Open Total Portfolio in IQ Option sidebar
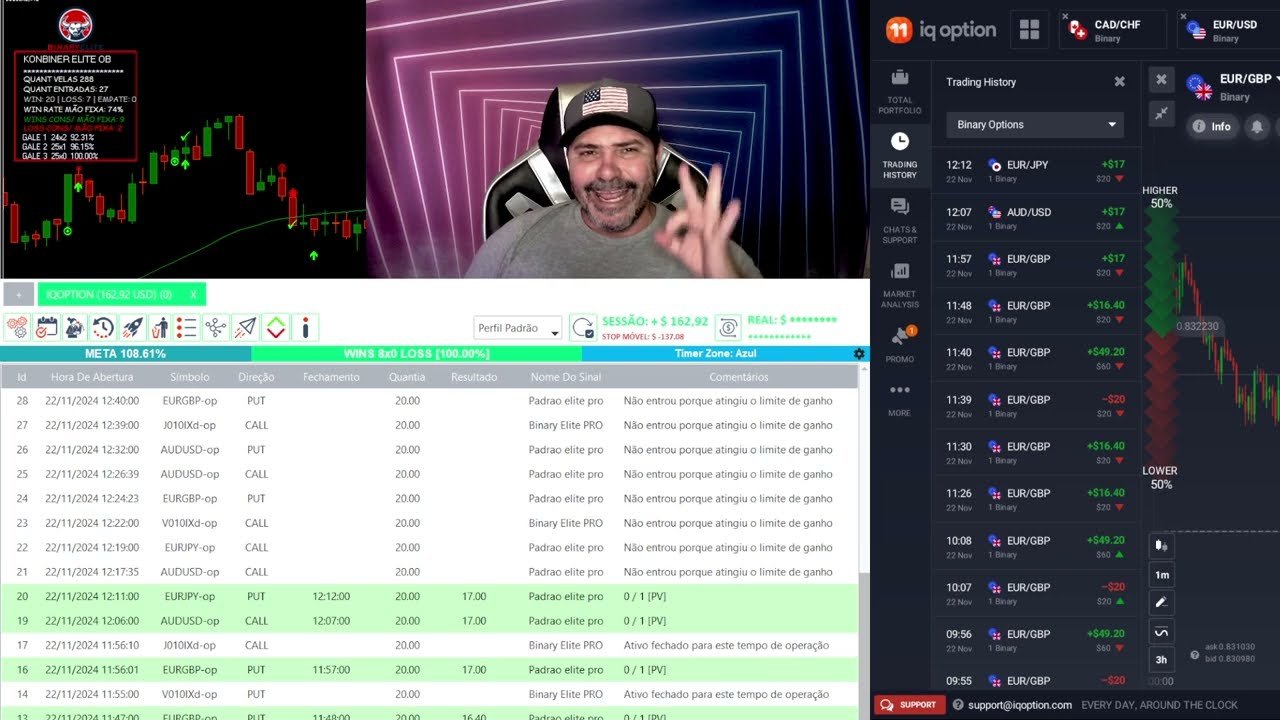The height and width of the screenshot is (720, 1280). pyautogui.click(x=900, y=91)
